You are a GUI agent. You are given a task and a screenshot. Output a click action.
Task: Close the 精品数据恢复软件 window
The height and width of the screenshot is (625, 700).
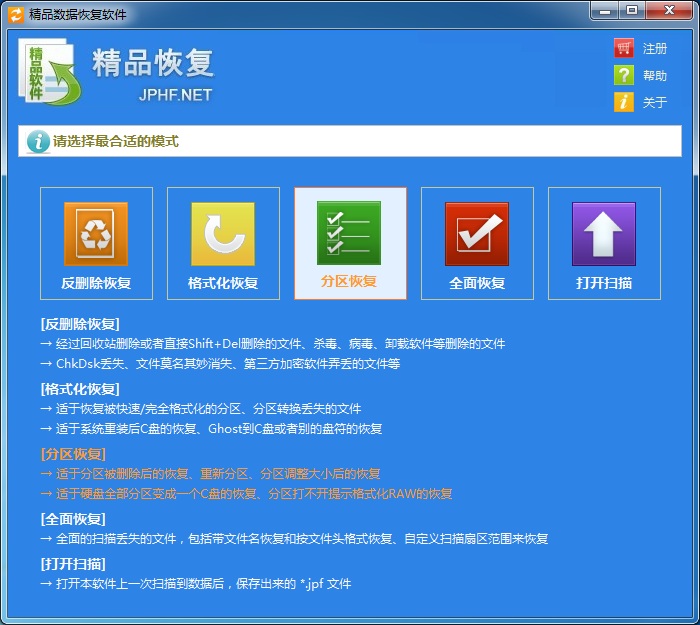tap(669, 10)
